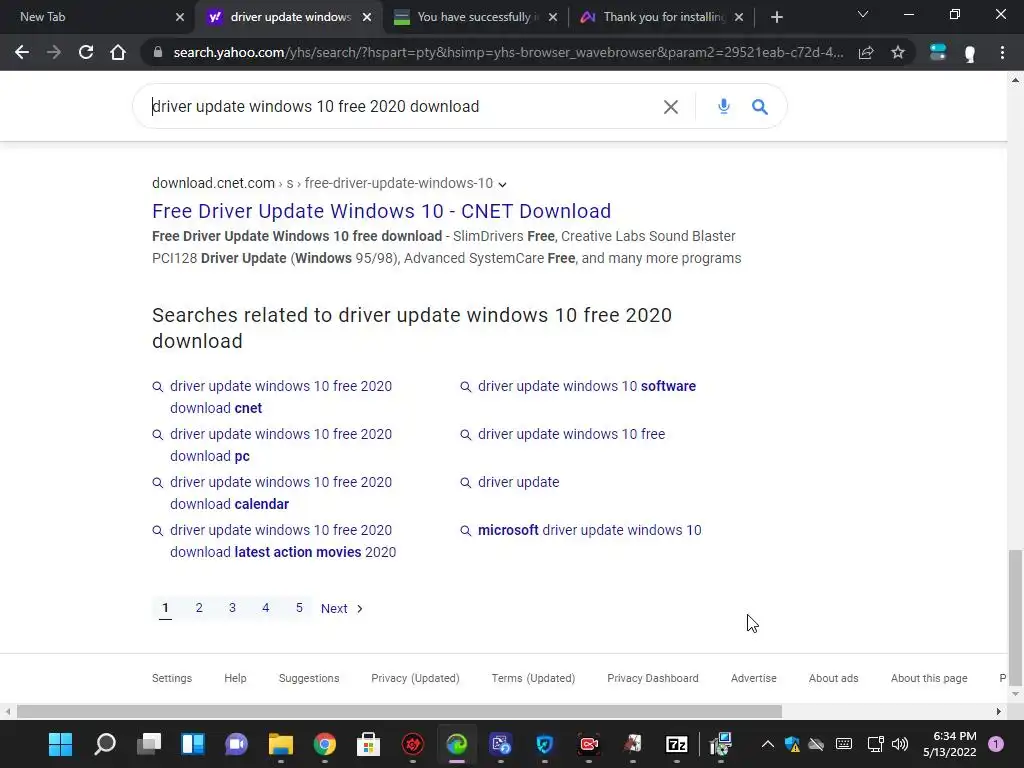The height and width of the screenshot is (768, 1024).
Task: Open the browser home page
Action: click(x=118, y=52)
